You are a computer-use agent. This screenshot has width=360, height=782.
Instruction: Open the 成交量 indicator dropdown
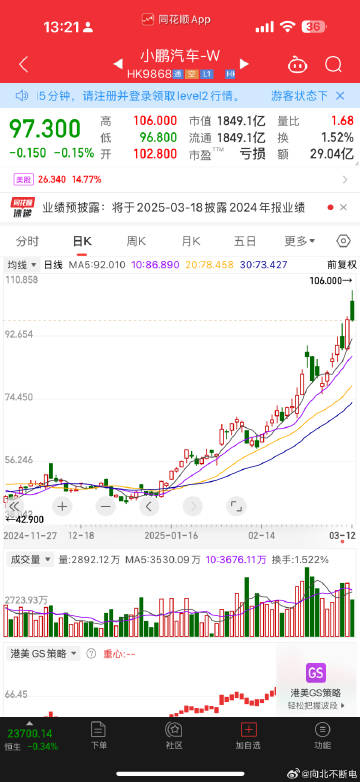(29, 560)
